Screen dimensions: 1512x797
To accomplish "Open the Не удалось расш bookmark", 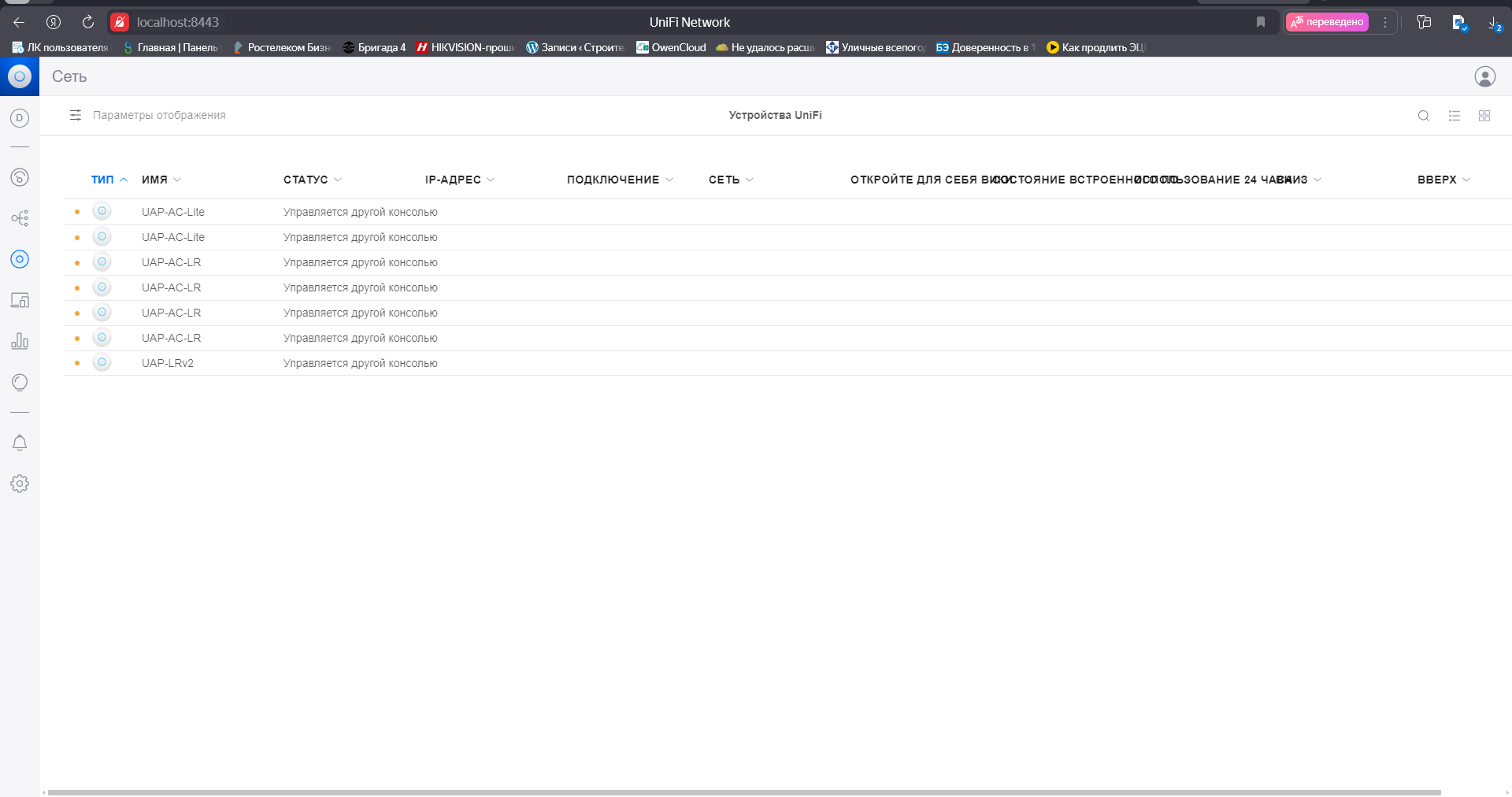I will (x=765, y=47).
